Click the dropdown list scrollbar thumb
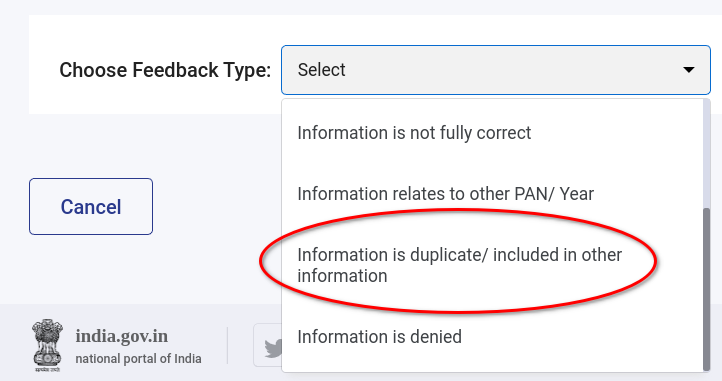Image resolution: width=722 pixels, height=381 pixels. click(707, 289)
